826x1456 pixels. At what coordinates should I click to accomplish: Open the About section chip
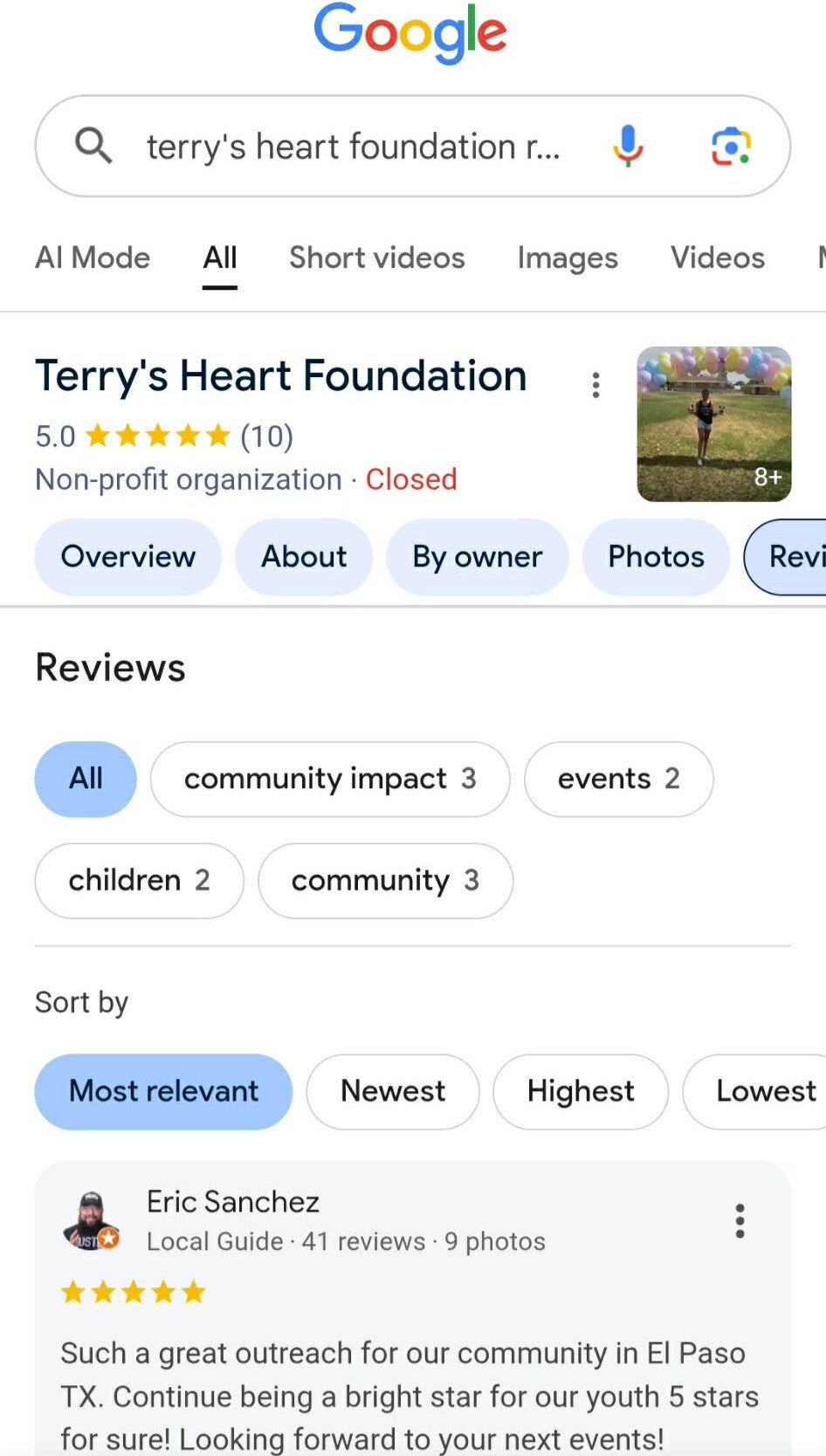click(x=304, y=557)
